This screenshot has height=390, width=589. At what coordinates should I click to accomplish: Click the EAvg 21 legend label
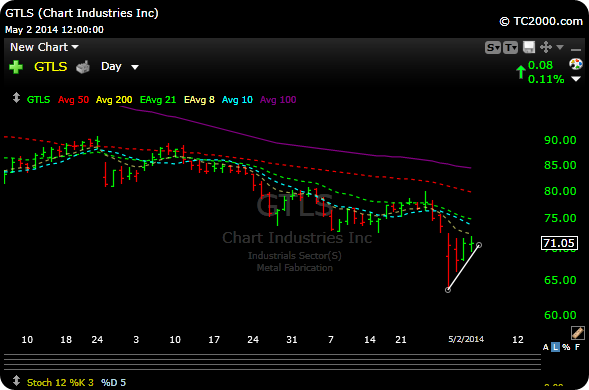click(x=158, y=100)
